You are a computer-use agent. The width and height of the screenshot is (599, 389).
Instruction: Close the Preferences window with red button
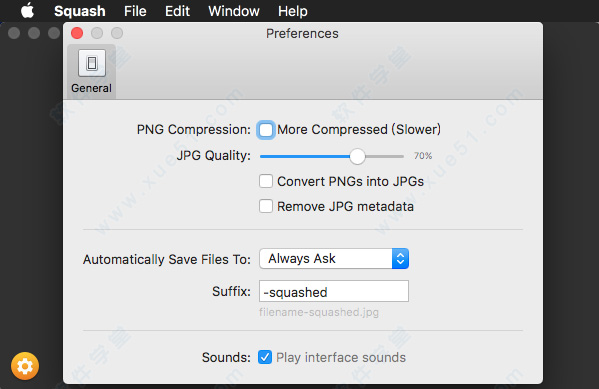click(77, 33)
